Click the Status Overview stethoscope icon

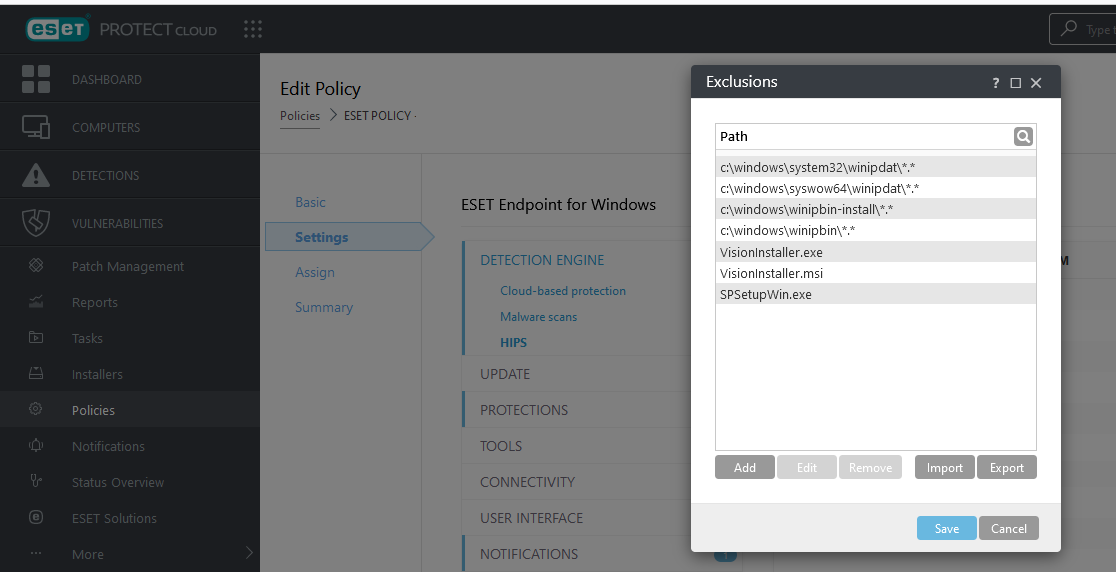[36, 481]
